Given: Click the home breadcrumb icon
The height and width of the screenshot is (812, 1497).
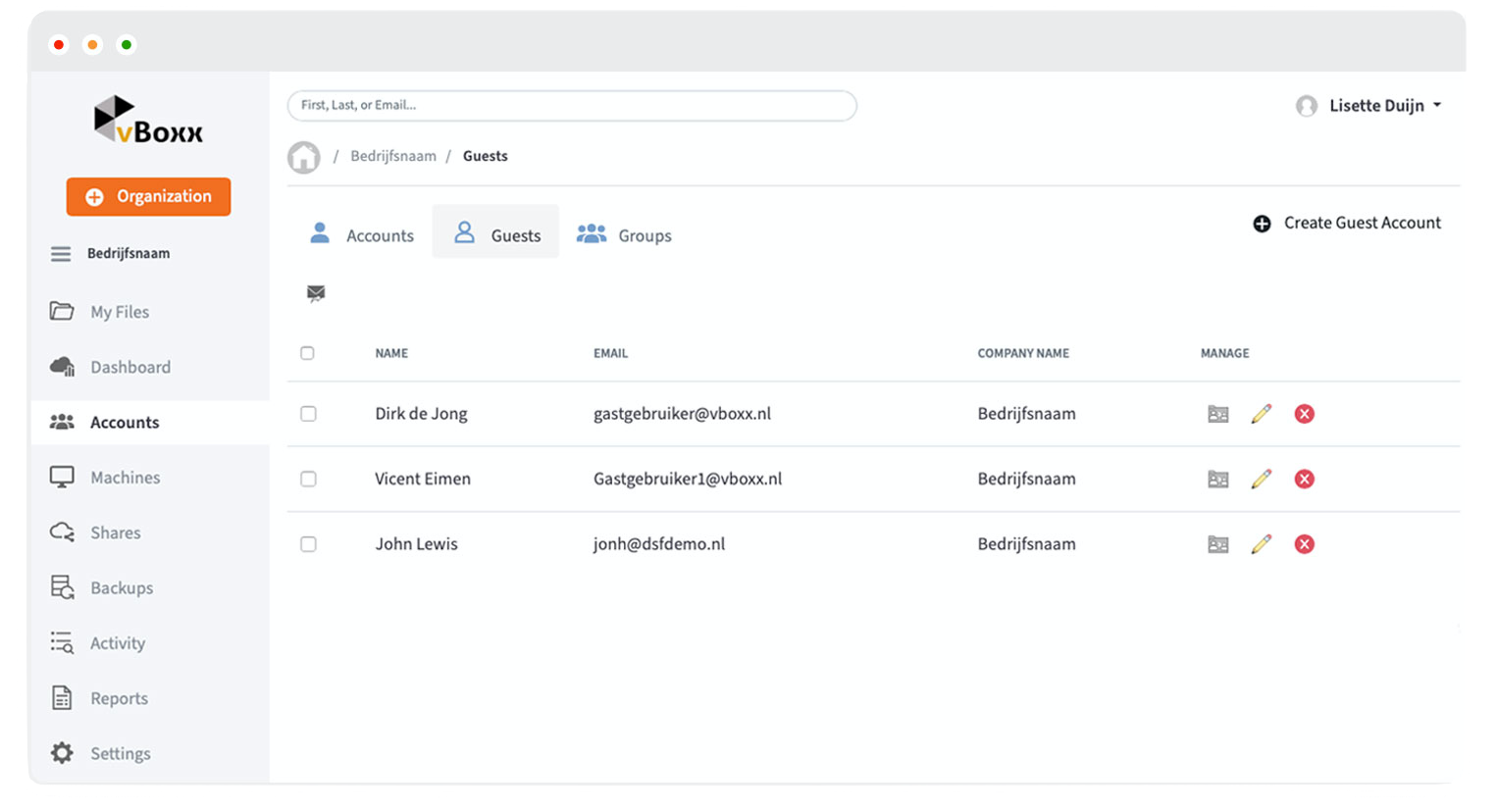Looking at the screenshot, I should click(304, 157).
